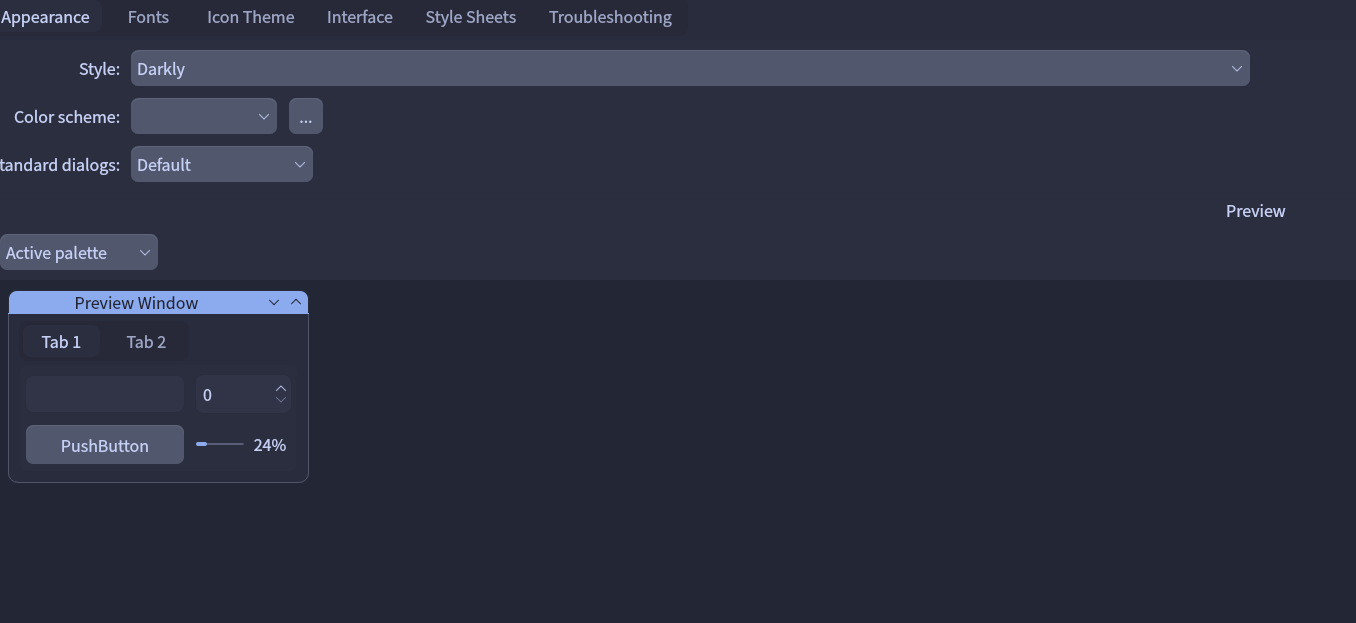Switch to the Fonts tab
This screenshot has height=623, width=1356.
point(148,17)
